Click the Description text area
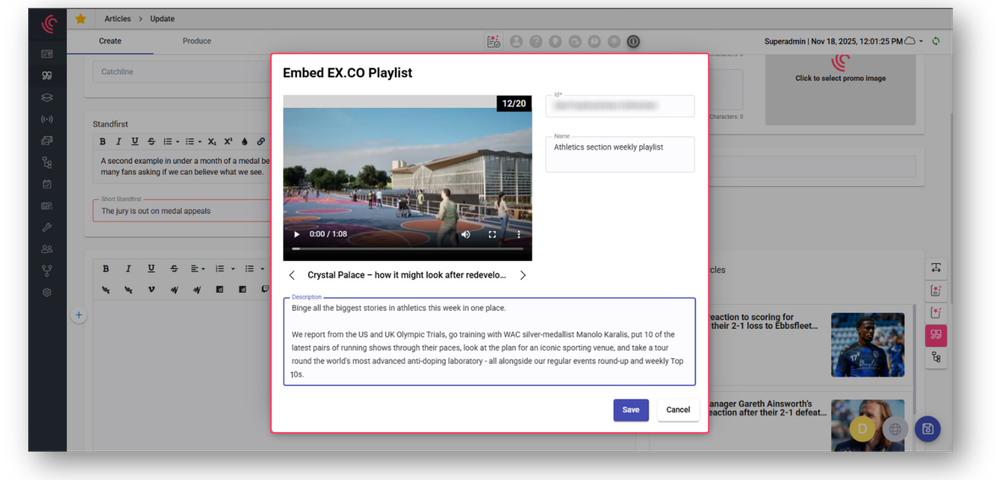The image size is (1000, 480). click(x=489, y=342)
